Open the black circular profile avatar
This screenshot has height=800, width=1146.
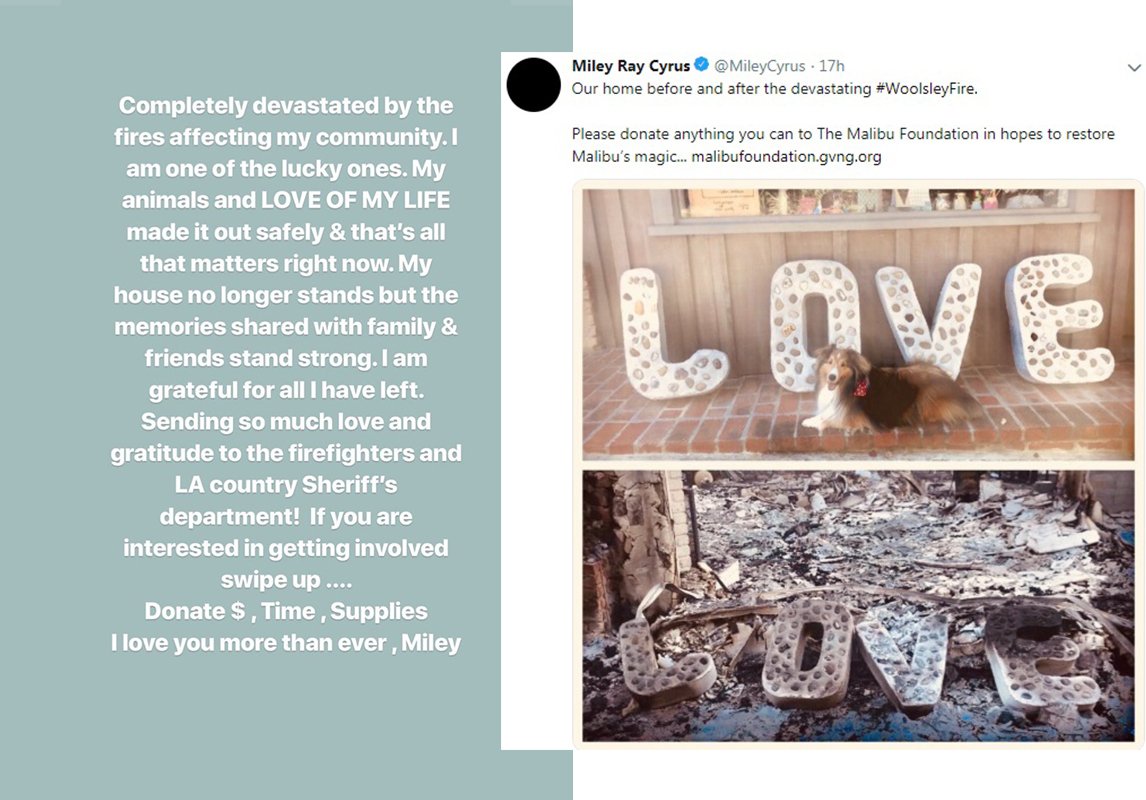(x=534, y=85)
